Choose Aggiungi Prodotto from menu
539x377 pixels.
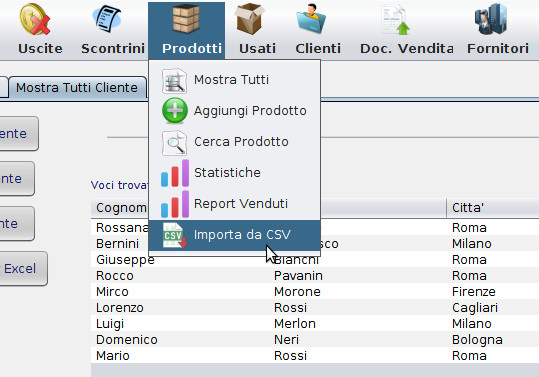[234, 111]
